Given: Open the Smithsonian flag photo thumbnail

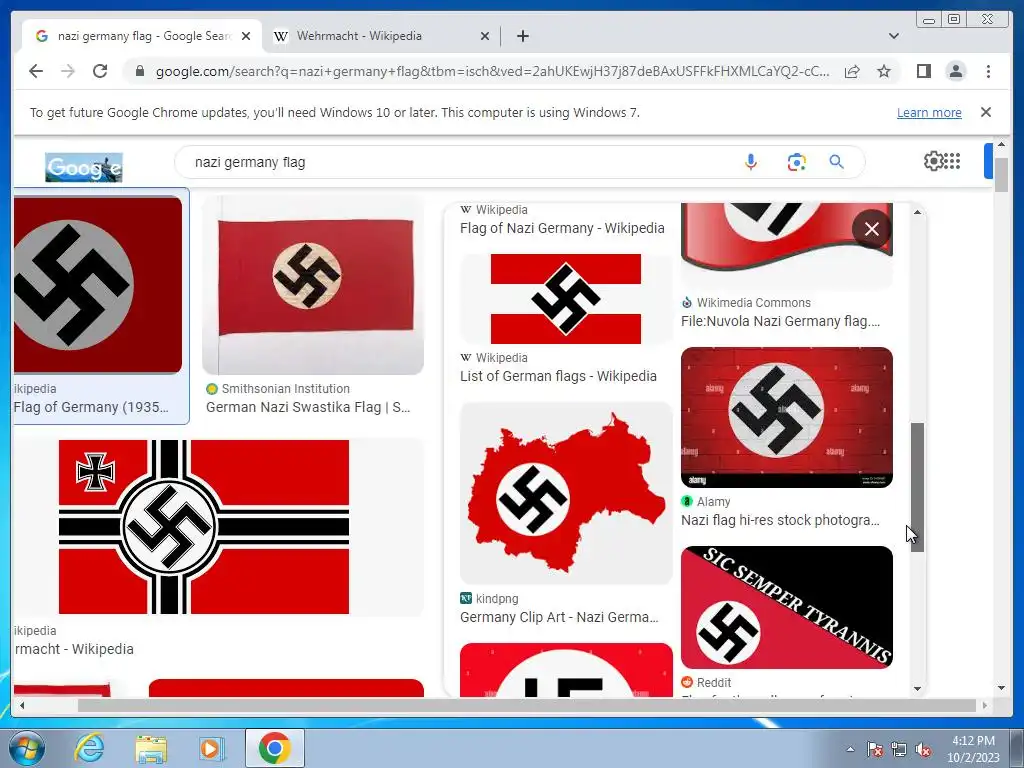Looking at the screenshot, I should 313,285.
